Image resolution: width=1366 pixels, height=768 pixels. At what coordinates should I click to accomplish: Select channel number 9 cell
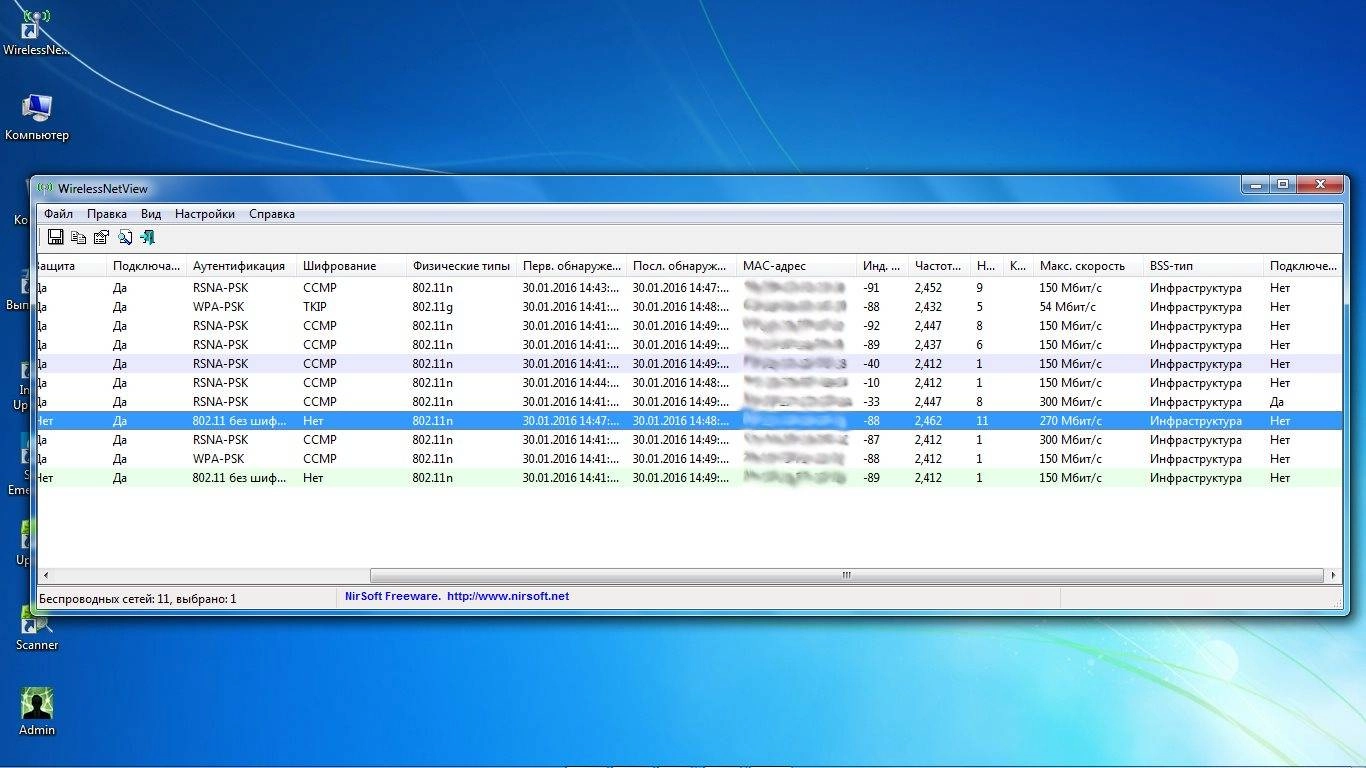point(980,288)
